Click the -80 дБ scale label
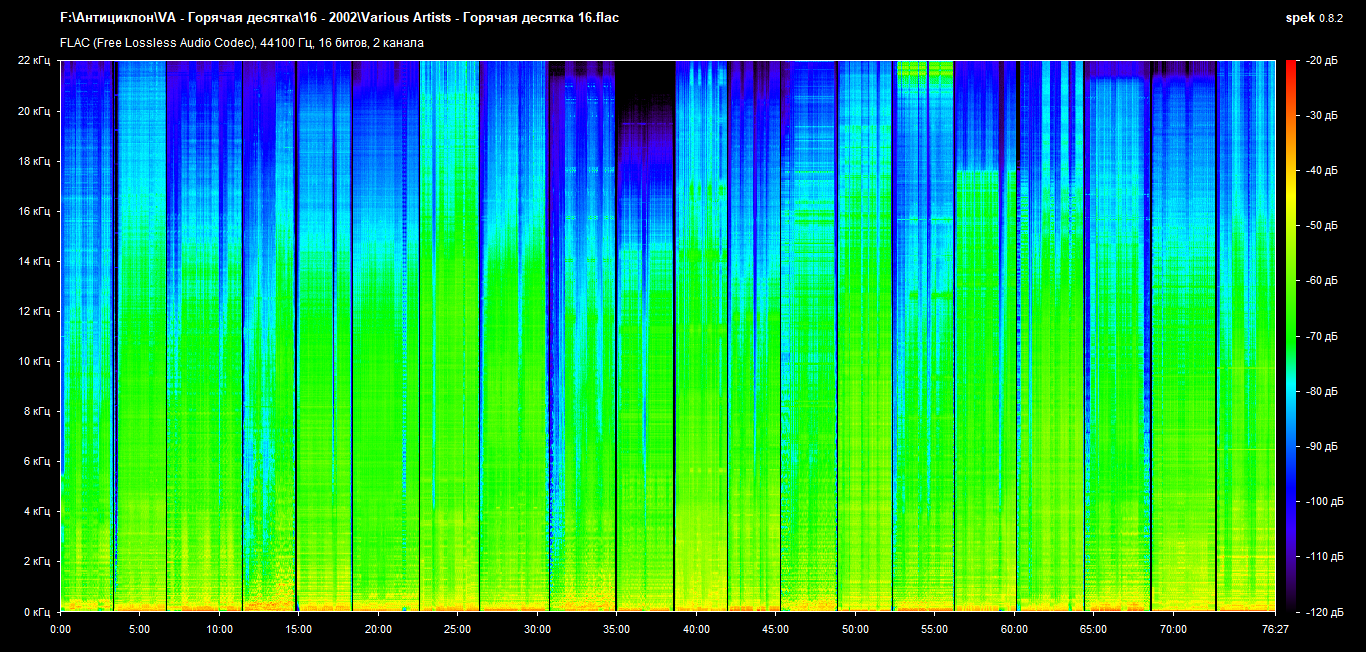This screenshot has width=1366, height=652. 1321,391
